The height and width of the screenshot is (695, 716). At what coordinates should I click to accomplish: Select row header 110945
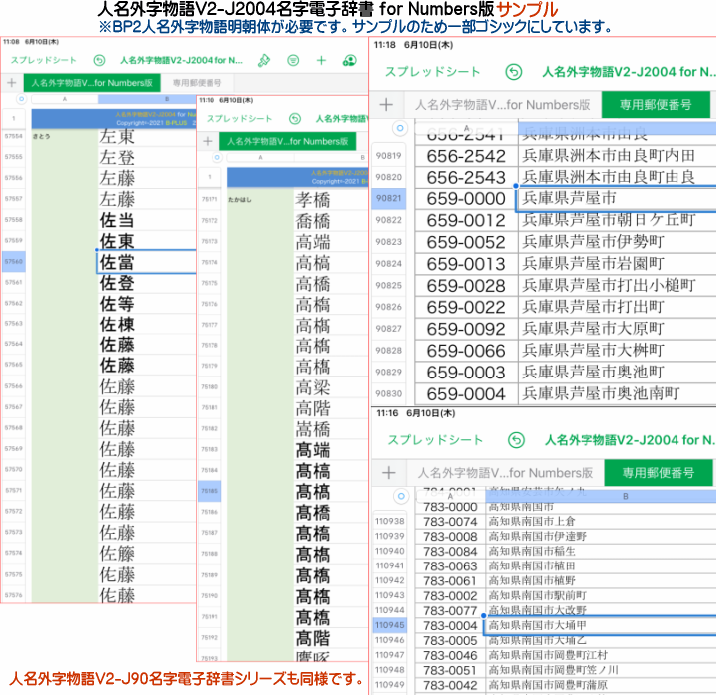click(390, 625)
